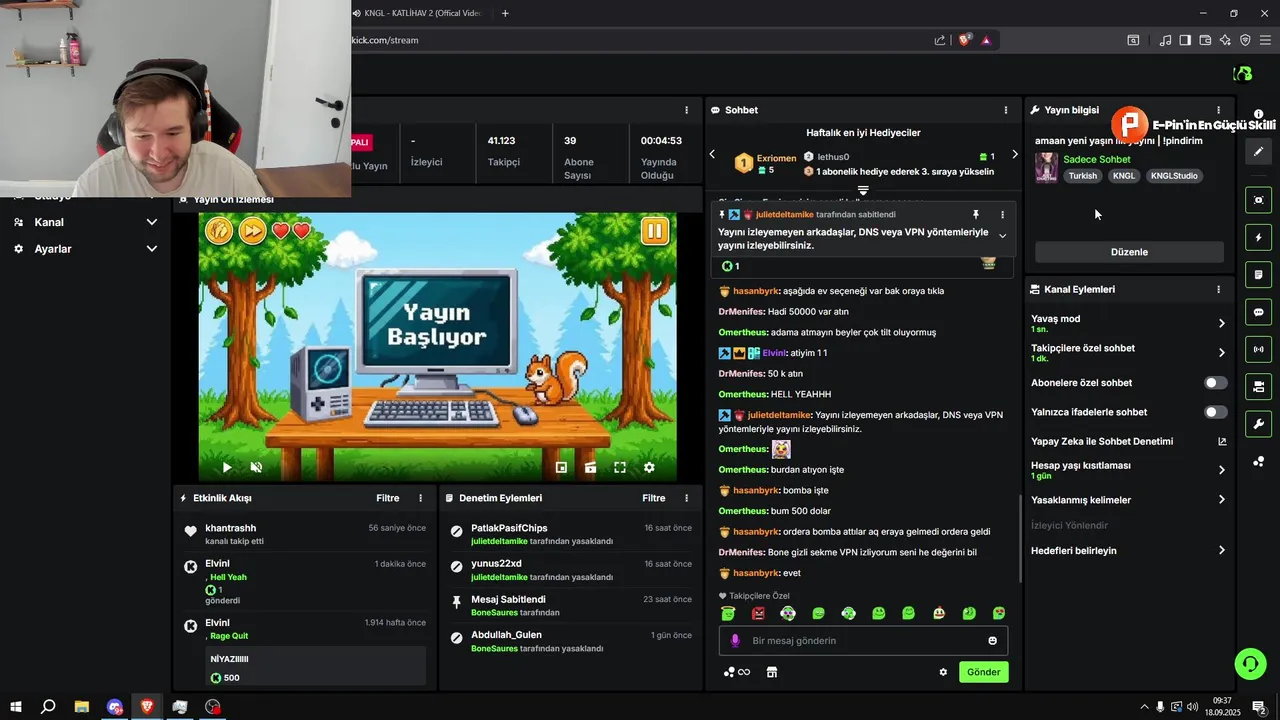Open the Brave browser main menu

pos(1265,40)
